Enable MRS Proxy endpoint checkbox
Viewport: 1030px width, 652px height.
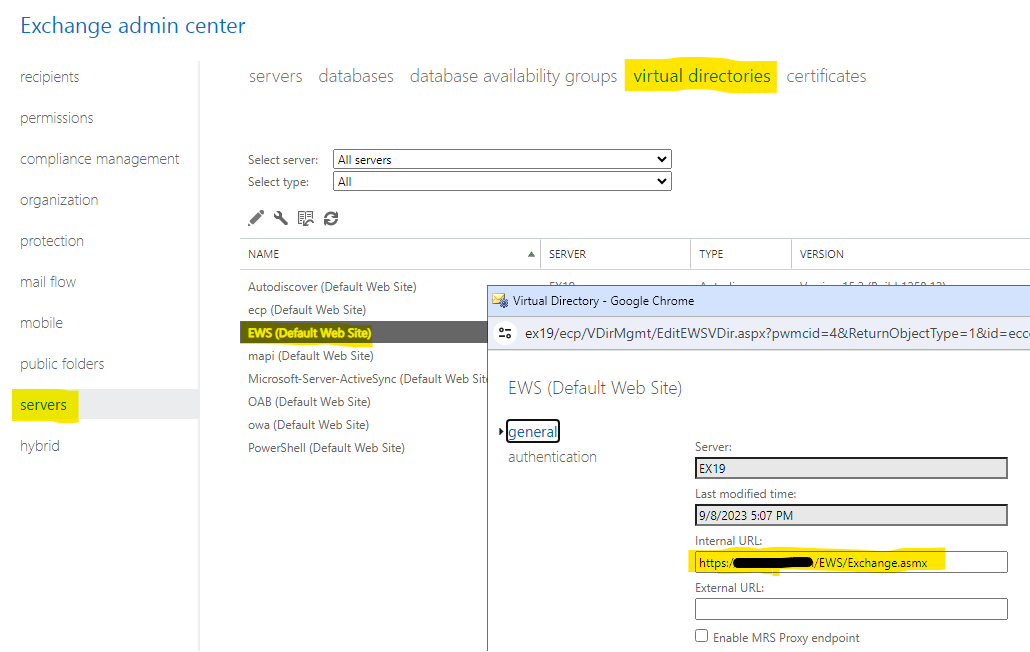[x=702, y=636]
